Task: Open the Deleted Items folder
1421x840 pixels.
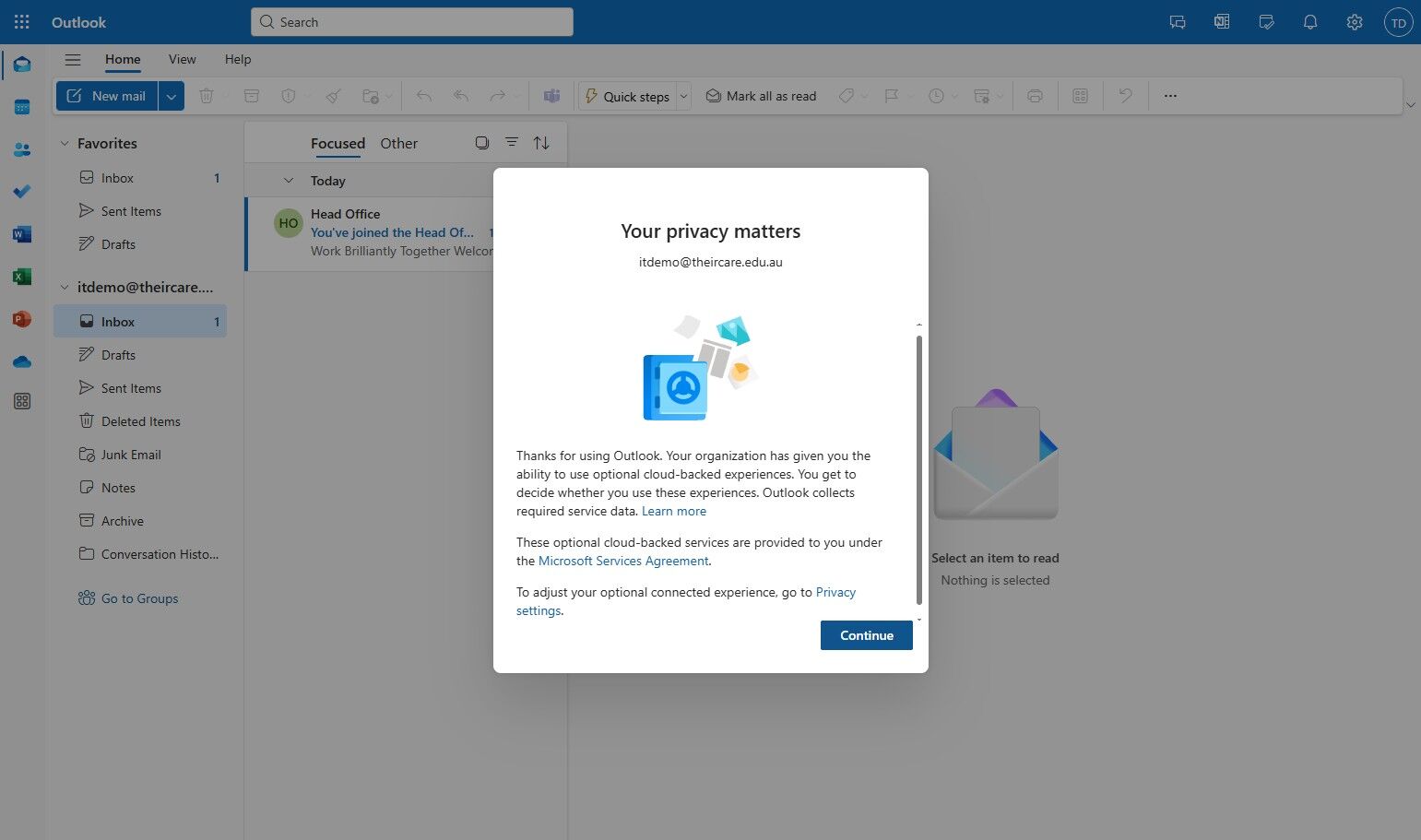Action: click(140, 421)
